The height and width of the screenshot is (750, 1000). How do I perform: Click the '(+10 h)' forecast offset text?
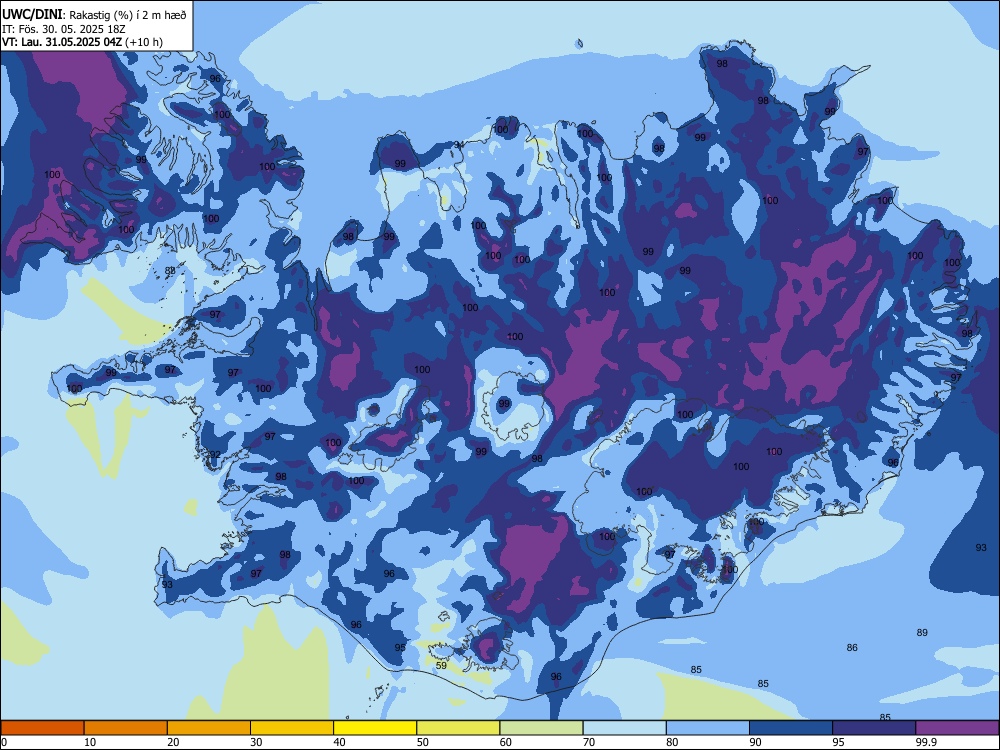pyautogui.click(x=144, y=42)
